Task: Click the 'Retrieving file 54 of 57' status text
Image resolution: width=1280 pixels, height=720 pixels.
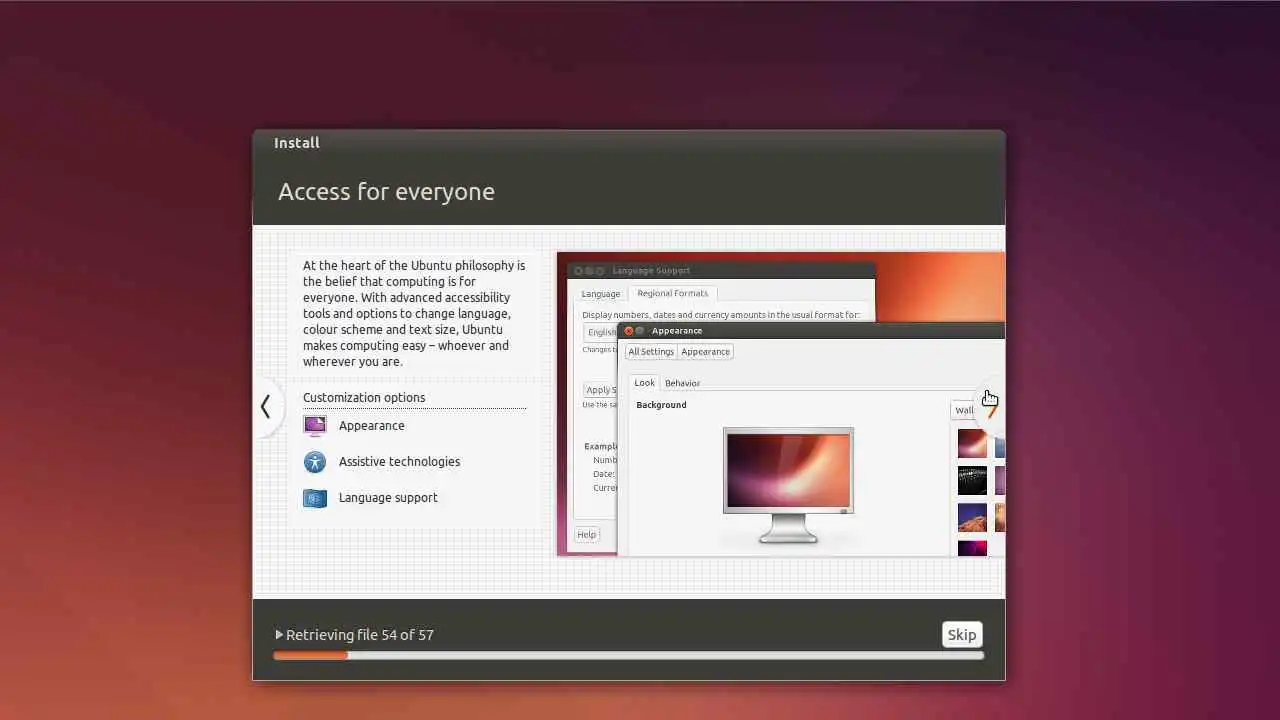Action: [360, 635]
